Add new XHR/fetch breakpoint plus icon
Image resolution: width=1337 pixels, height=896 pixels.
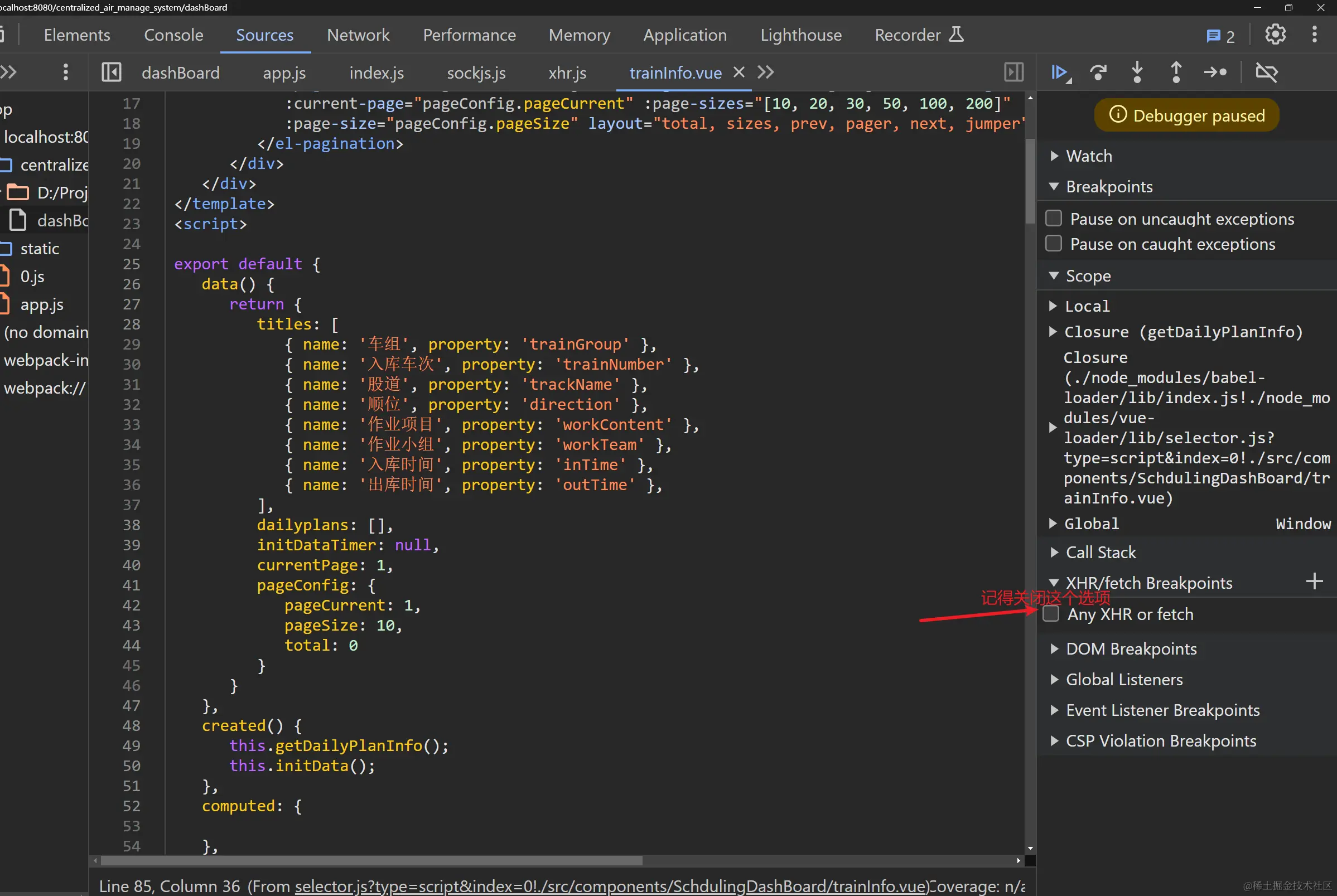(1314, 582)
